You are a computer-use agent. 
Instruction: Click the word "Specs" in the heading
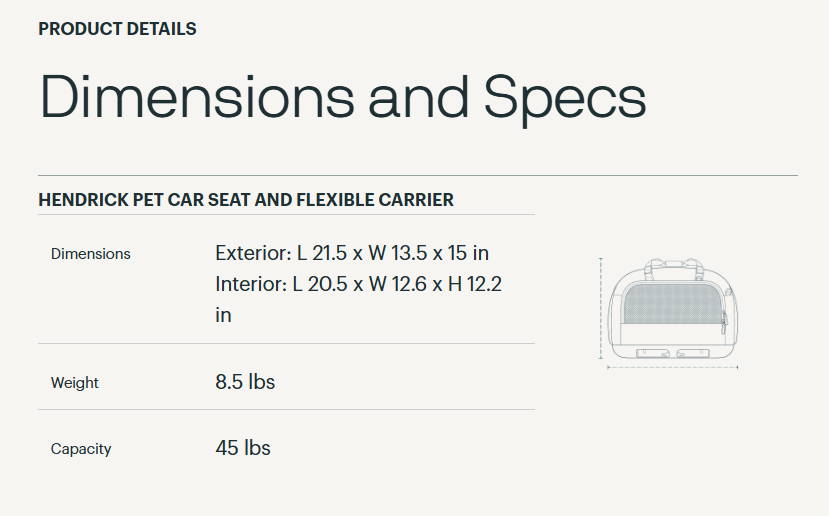(x=565, y=98)
